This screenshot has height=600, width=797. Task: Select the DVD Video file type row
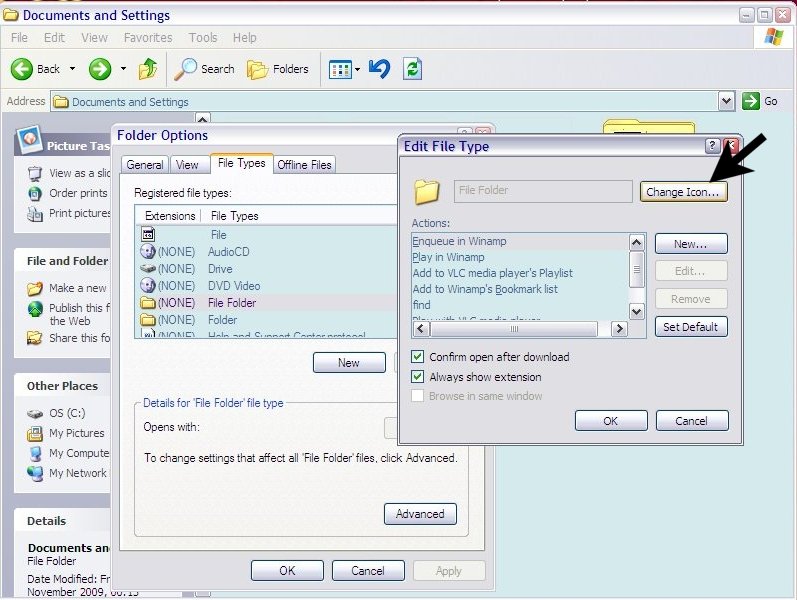click(x=267, y=286)
